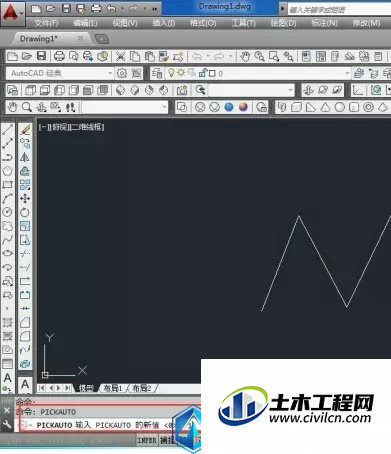Select the Line draw tool

click(x=8, y=129)
